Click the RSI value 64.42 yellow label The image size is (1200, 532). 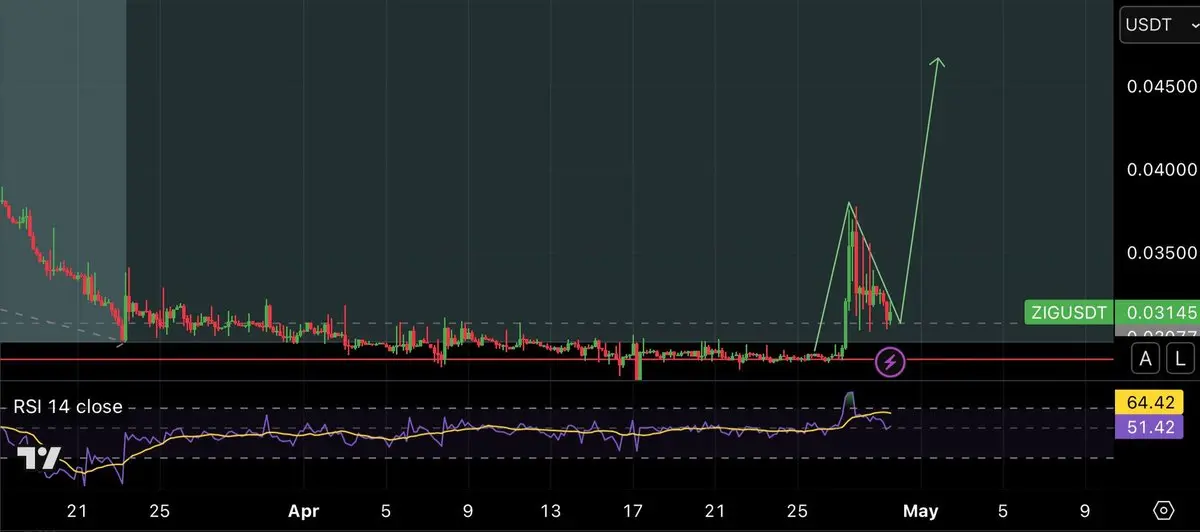click(x=1149, y=403)
